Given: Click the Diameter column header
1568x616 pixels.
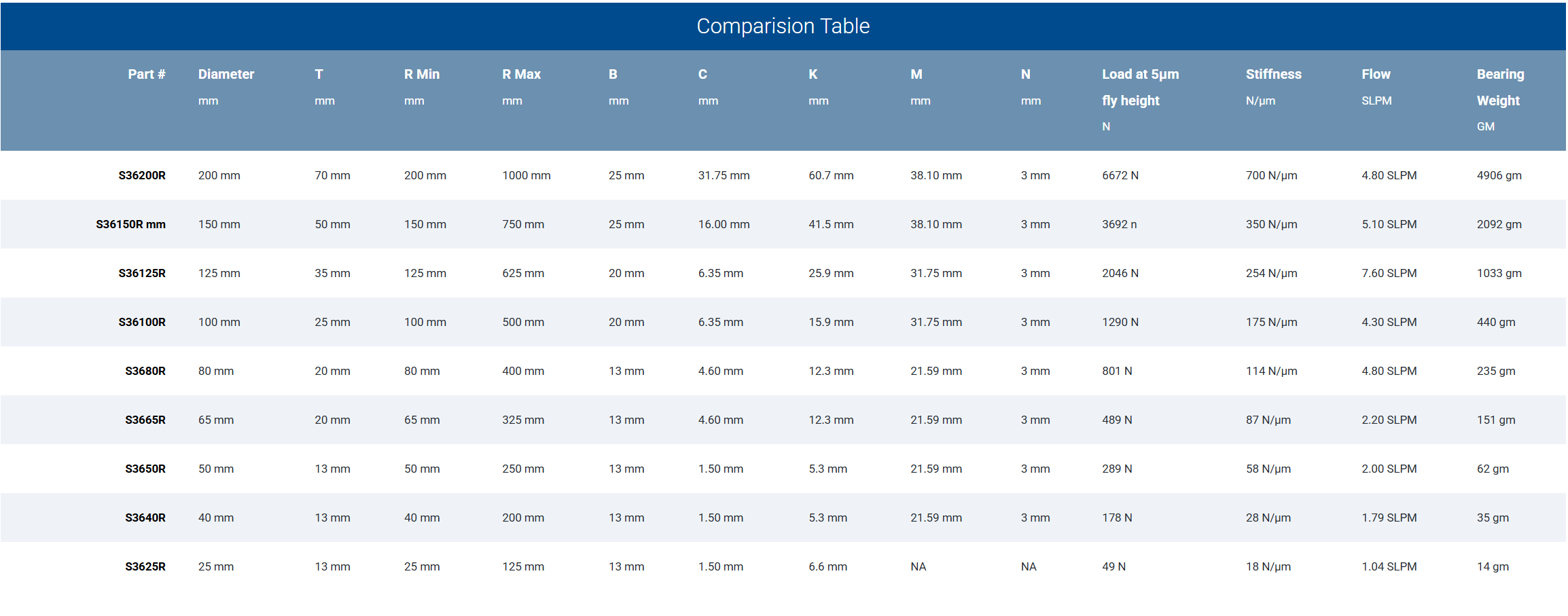Looking at the screenshot, I should [x=226, y=74].
